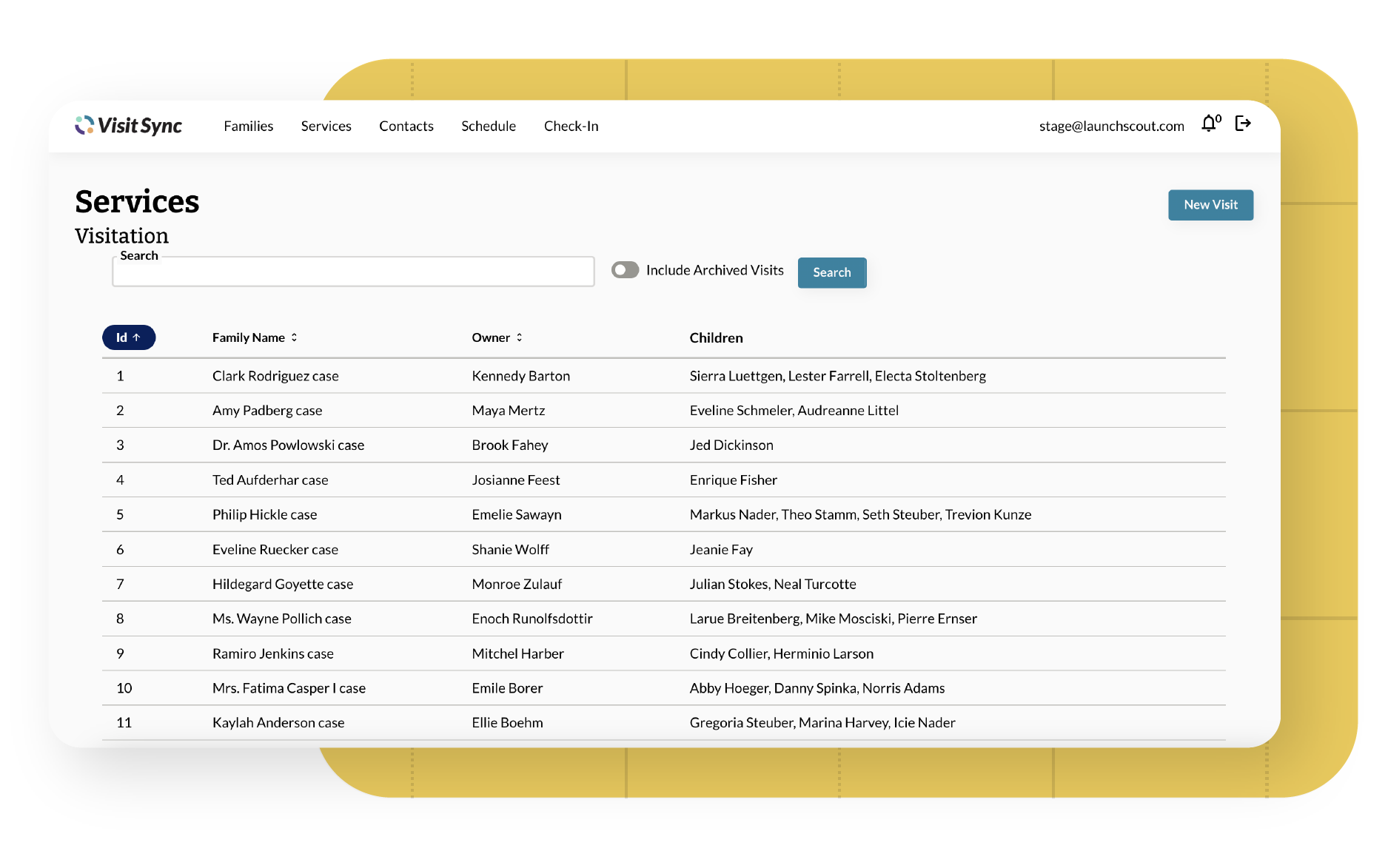Click the blue Search button

[831, 272]
